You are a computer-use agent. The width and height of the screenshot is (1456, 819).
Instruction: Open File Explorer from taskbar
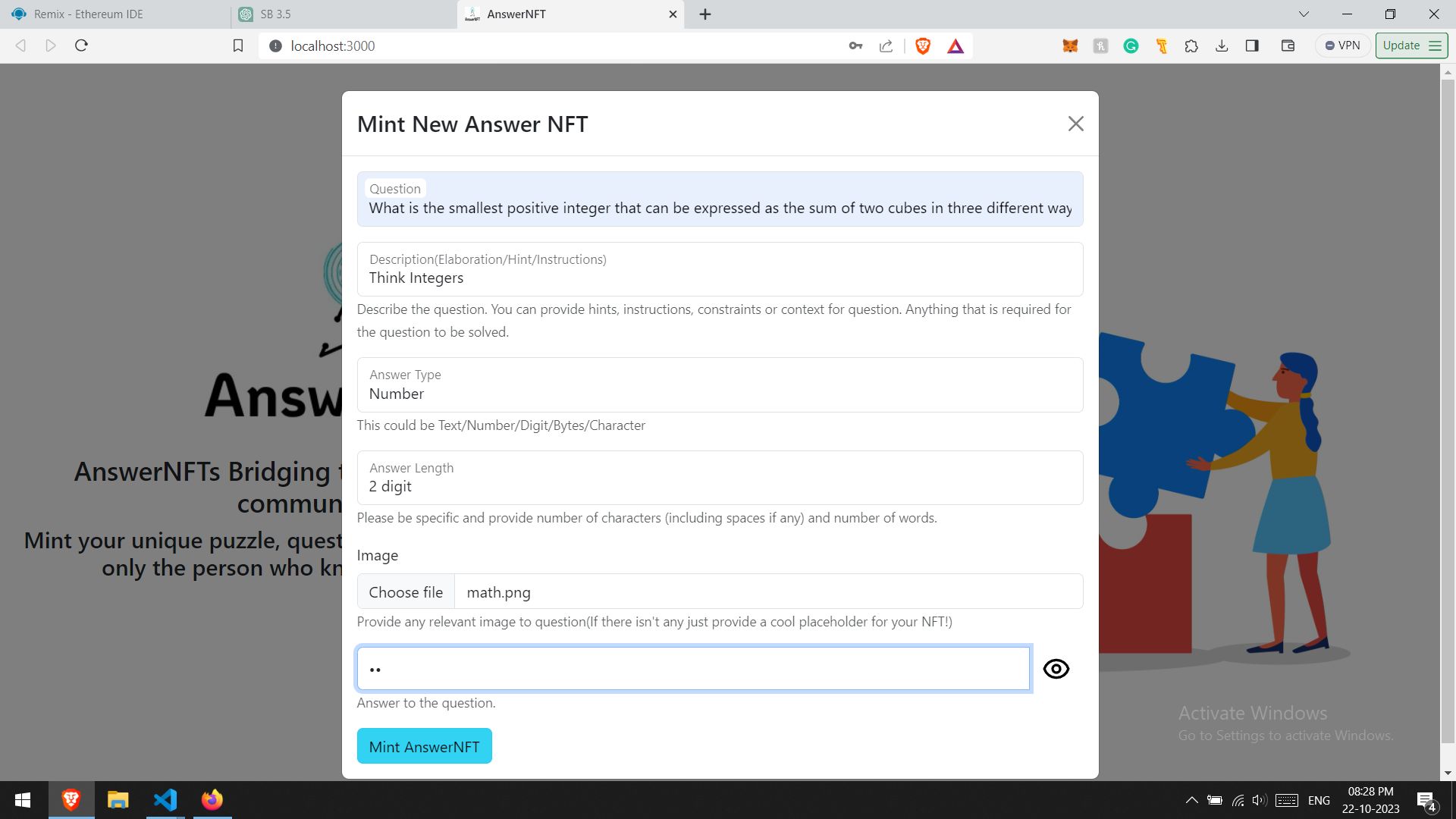[x=118, y=800]
